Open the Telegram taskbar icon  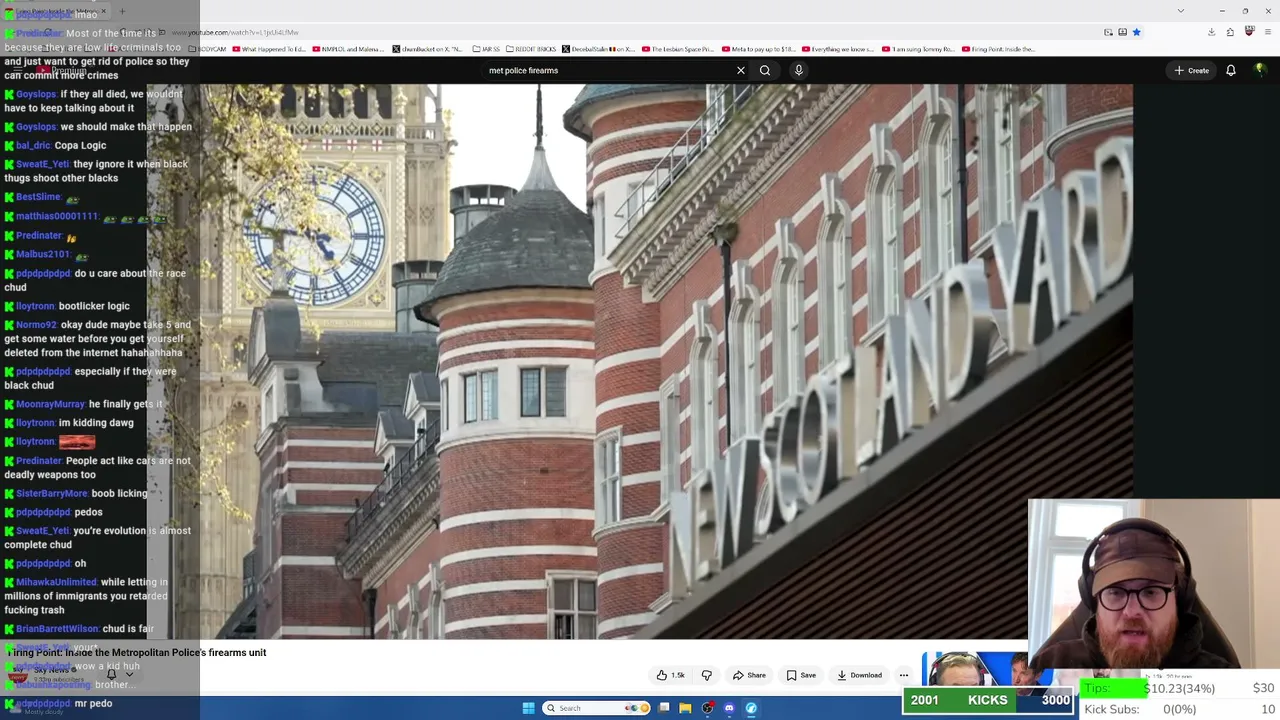(751, 708)
